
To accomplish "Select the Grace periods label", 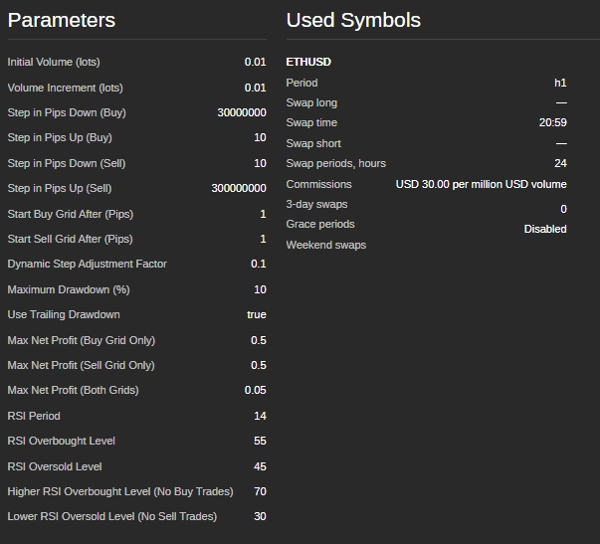I will [x=320, y=224].
